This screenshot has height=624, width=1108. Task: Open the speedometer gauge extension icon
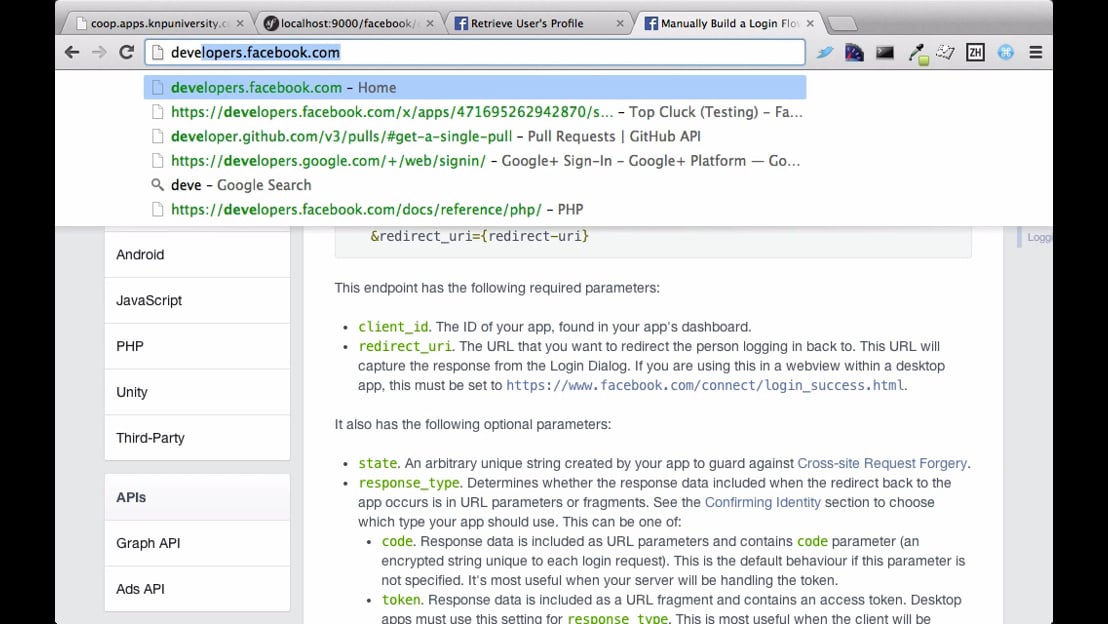tap(854, 52)
